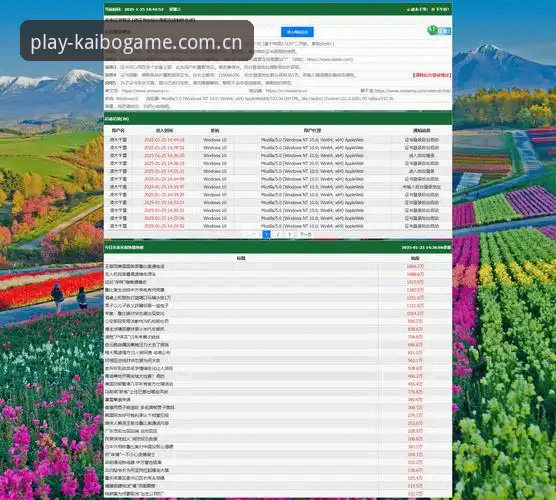Select the highlighted page 1 button

266,234
